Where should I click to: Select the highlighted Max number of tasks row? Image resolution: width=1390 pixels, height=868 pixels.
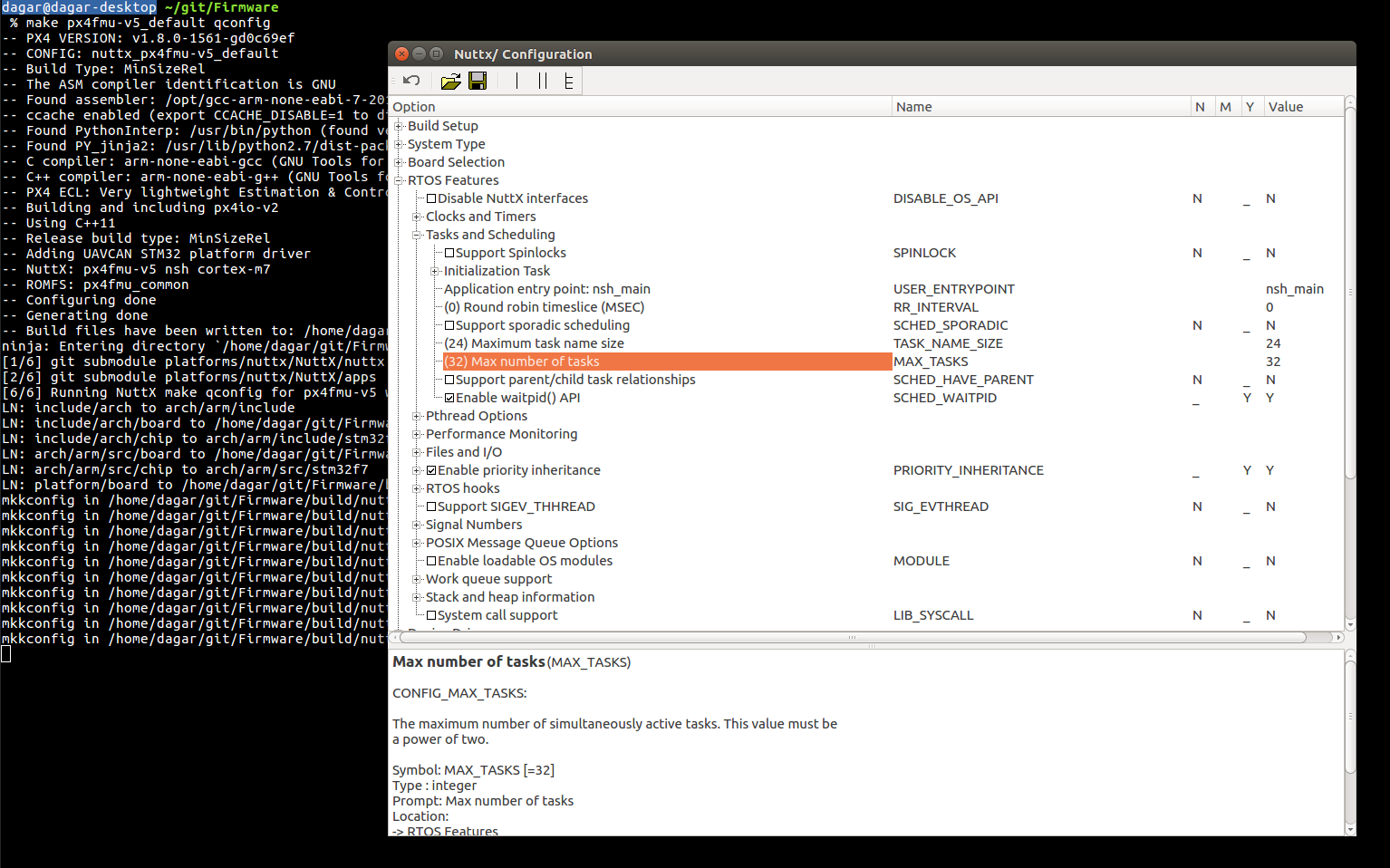click(x=522, y=361)
